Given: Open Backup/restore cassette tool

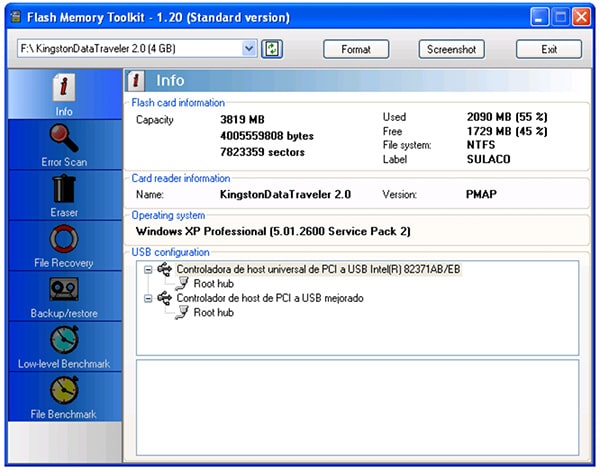Looking at the screenshot, I should click(x=64, y=297).
